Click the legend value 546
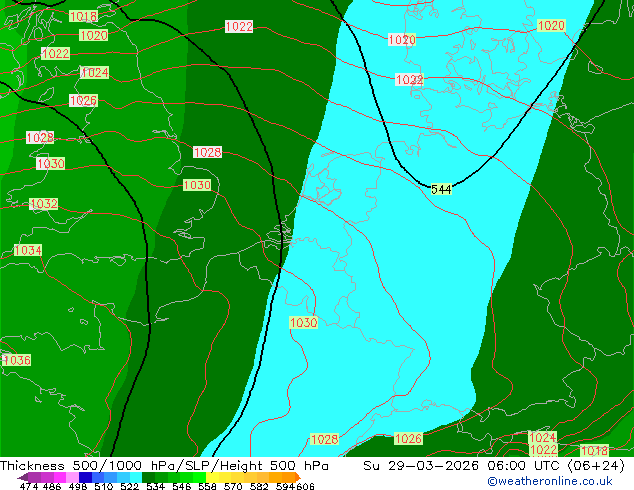 182,486
